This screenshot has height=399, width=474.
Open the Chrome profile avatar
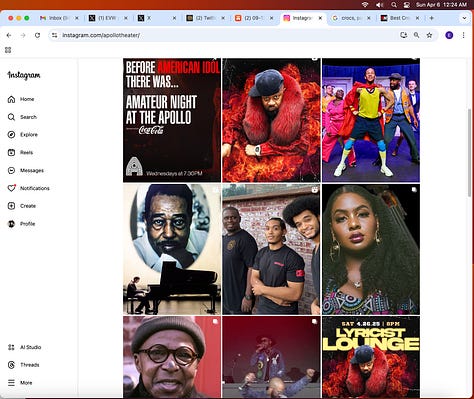tap(449, 35)
